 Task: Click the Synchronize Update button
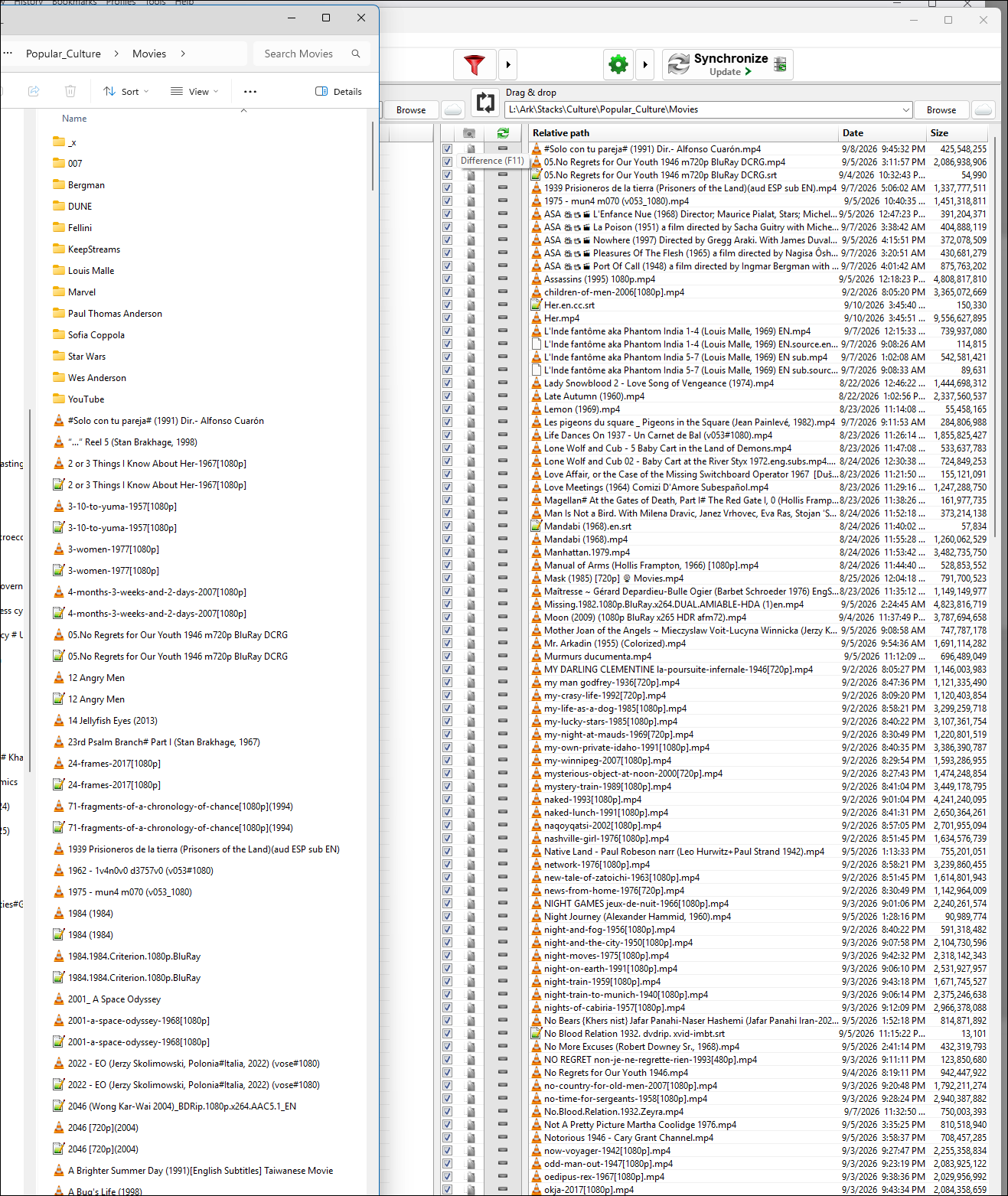tap(727, 65)
